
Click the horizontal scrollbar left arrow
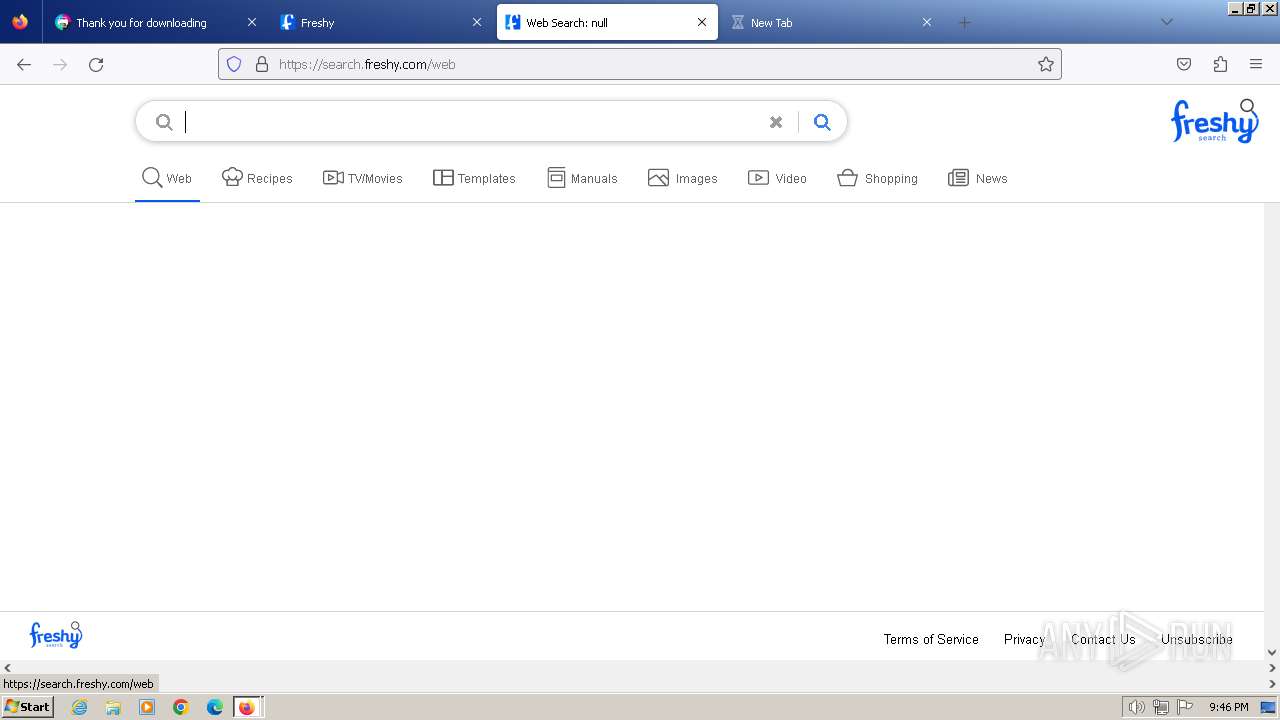pyautogui.click(x=7, y=668)
